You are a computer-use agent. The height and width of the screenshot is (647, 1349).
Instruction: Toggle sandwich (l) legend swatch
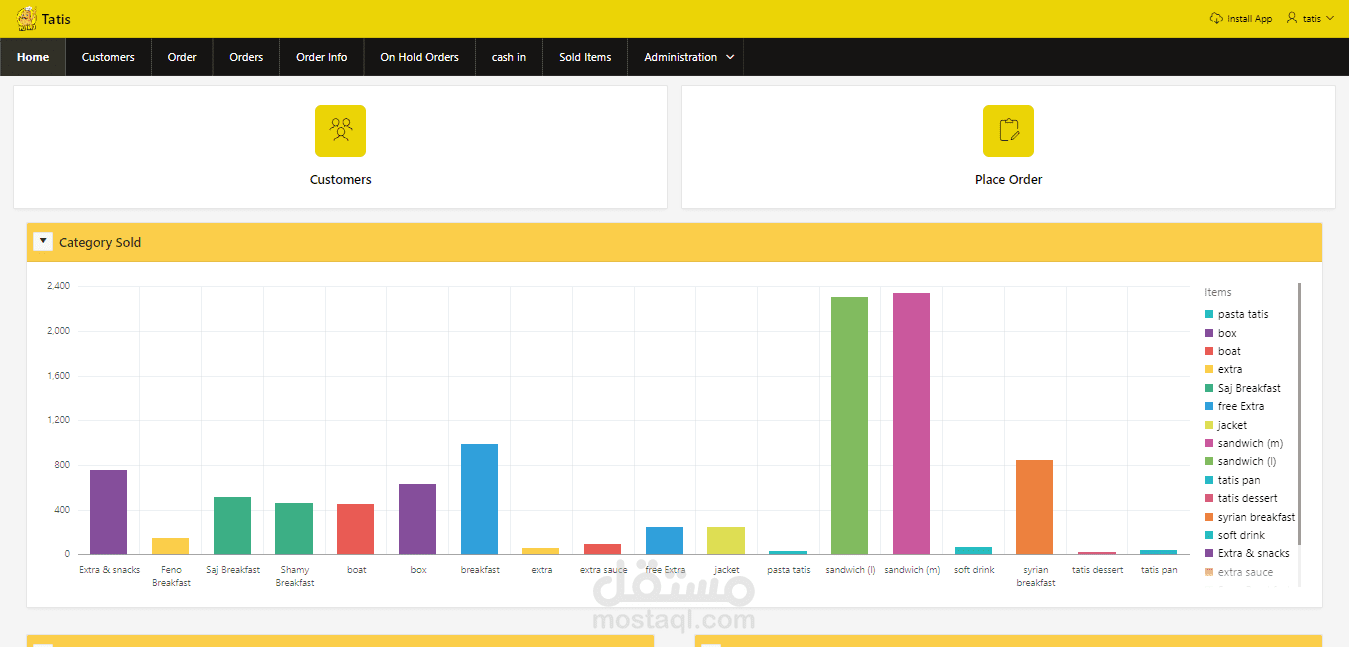(x=1209, y=461)
